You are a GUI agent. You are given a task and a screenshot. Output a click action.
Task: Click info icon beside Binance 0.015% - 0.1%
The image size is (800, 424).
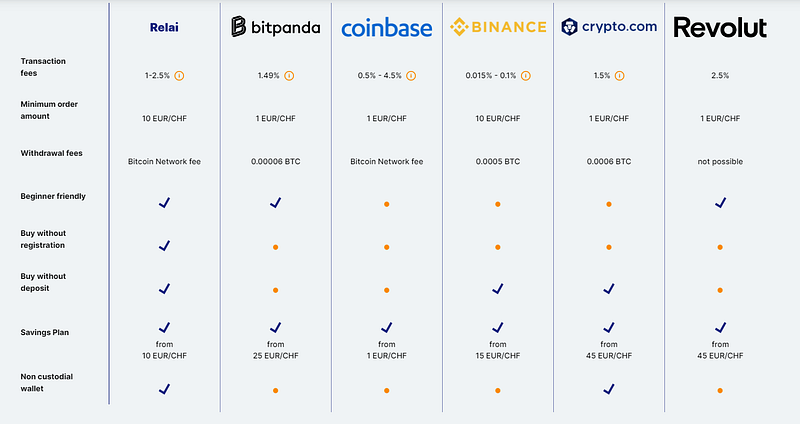(x=526, y=76)
